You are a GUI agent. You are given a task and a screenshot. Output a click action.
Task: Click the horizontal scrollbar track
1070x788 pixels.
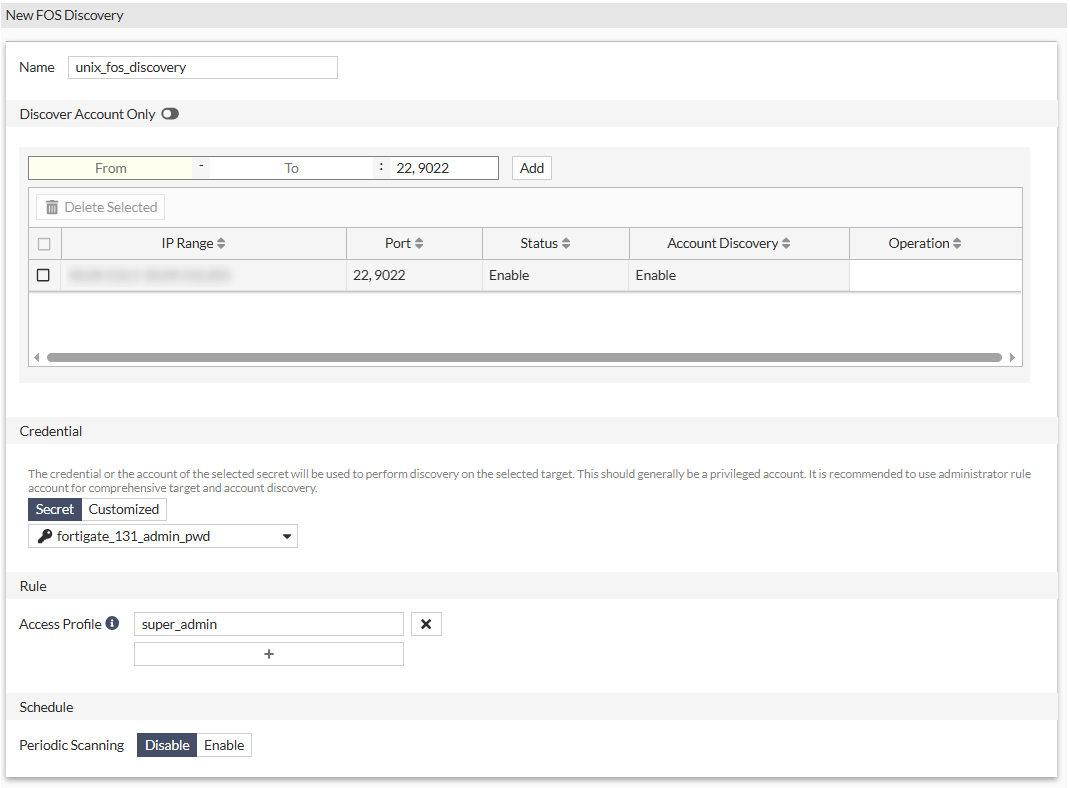pyautogui.click(x=524, y=357)
